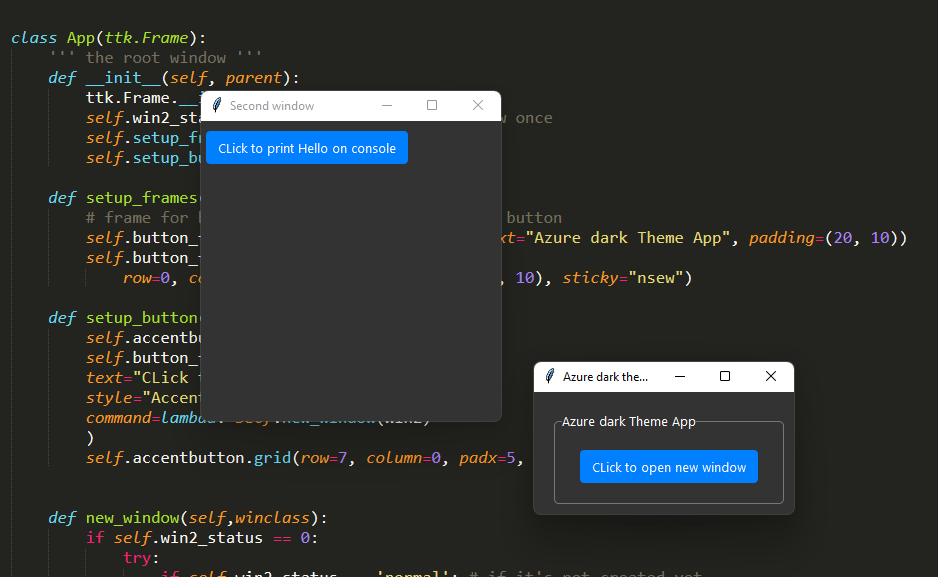Click the lambda keyword in the command line
This screenshot has height=577, width=938.
tap(178, 417)
